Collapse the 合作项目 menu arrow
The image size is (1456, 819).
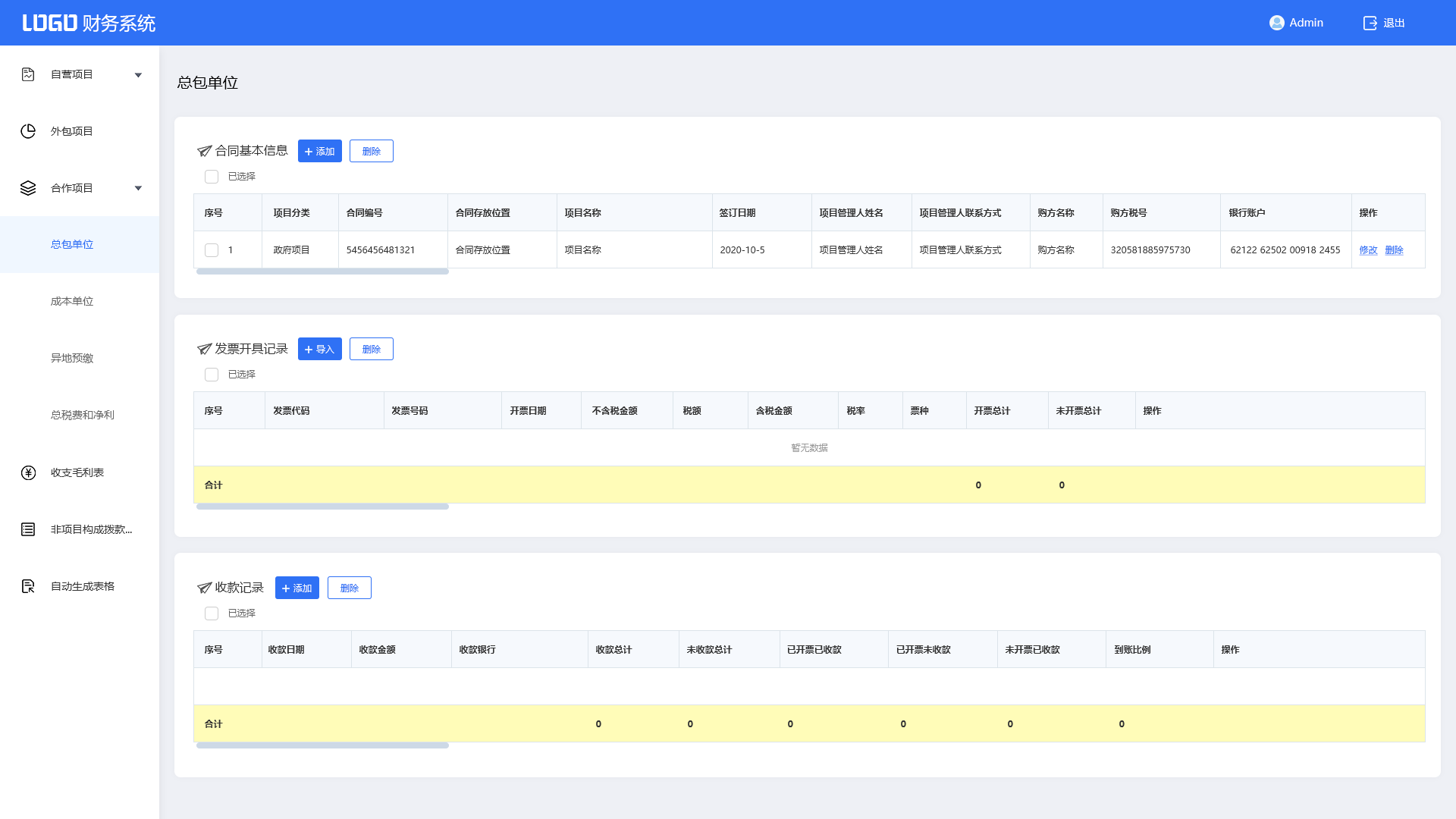138,189
